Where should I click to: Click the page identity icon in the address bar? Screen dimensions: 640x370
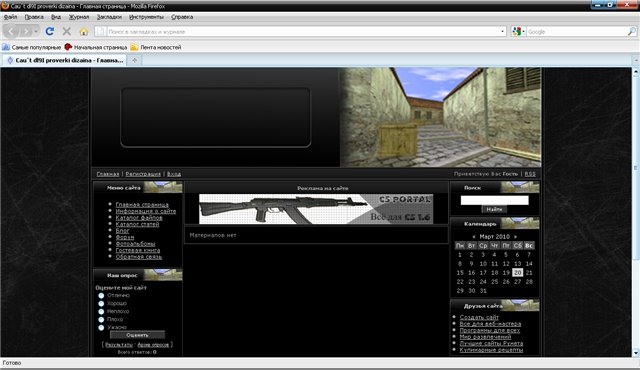pyautogui.click(x=101, y=31)
